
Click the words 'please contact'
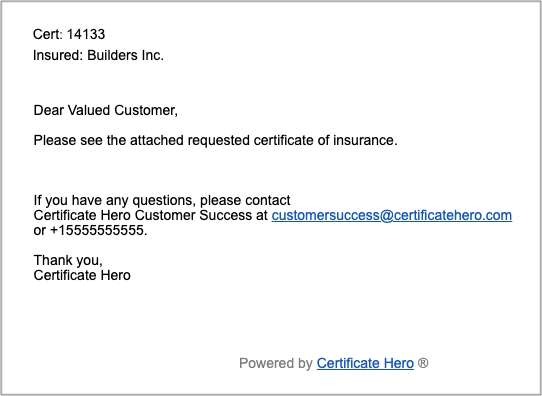coord(245,200)
